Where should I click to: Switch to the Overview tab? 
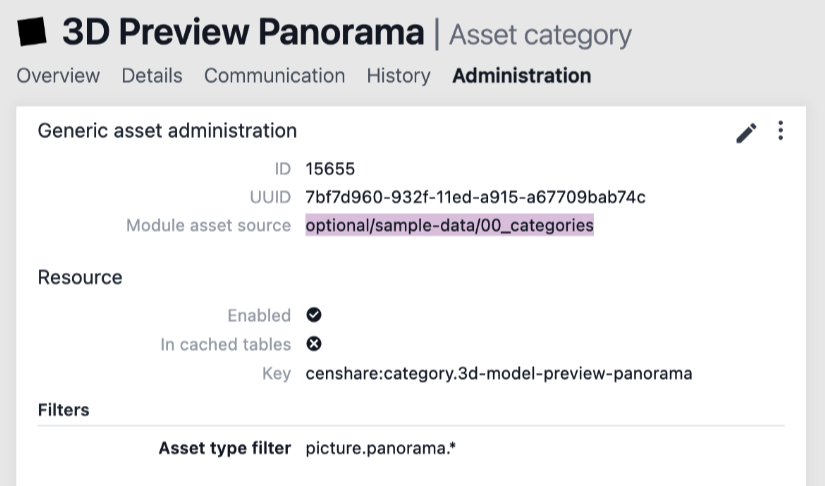[x=58, y=76]
